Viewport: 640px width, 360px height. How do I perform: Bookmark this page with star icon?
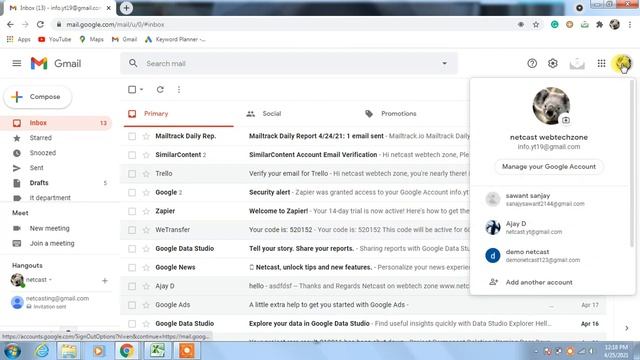pos(536,24)
